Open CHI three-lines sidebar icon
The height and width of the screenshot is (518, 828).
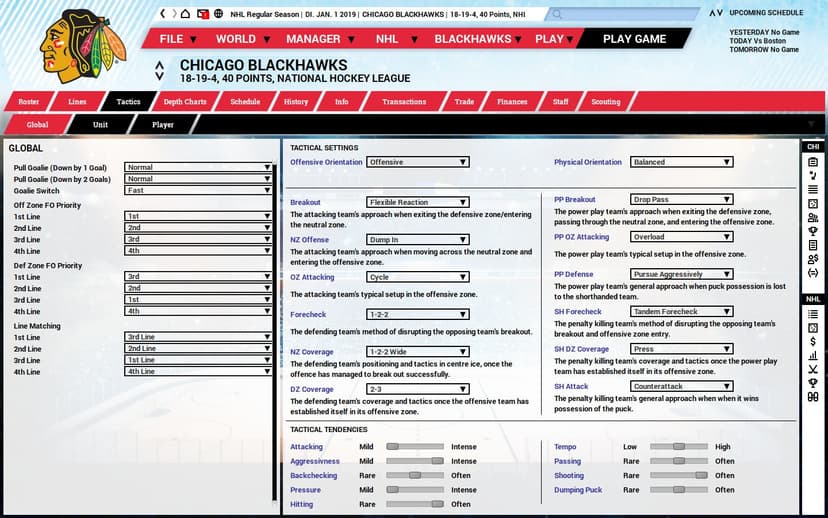(x=813, y=190)
